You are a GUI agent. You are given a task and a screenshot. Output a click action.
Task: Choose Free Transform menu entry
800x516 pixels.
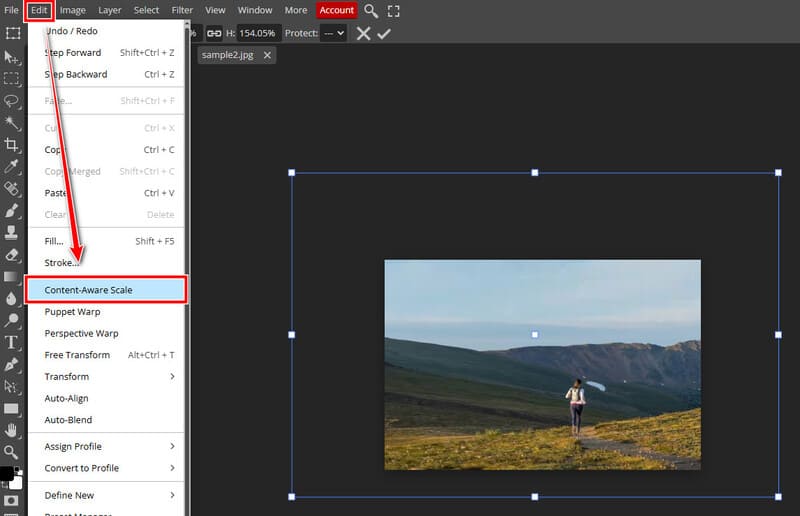click(x=106, y=355)
